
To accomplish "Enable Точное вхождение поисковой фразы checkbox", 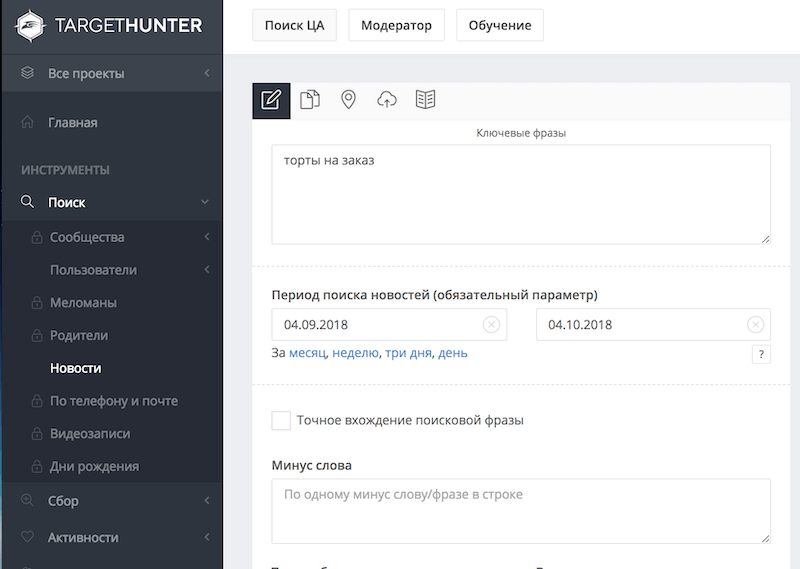I will pyautogui.click(x=281, y=421).
